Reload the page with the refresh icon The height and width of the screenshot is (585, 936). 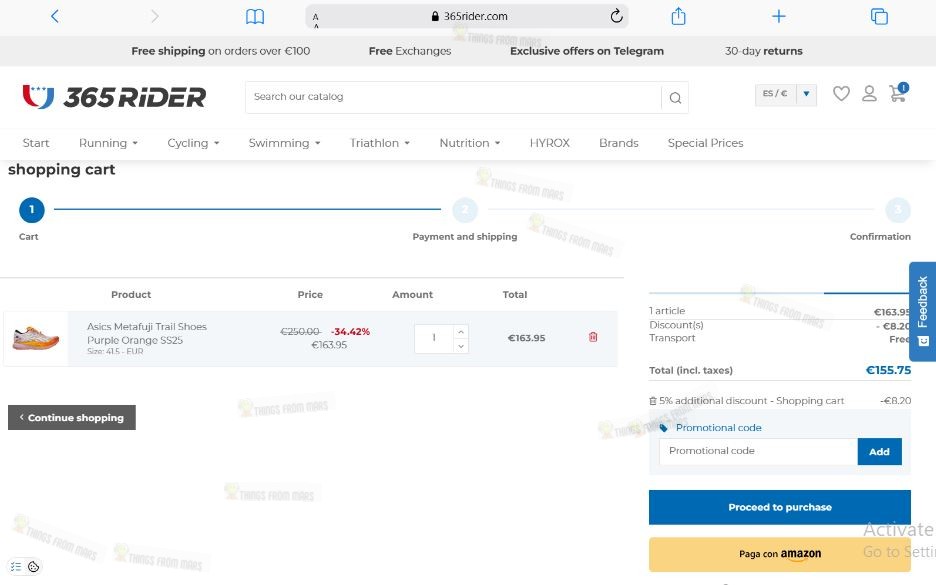click(x=617, y=16)
